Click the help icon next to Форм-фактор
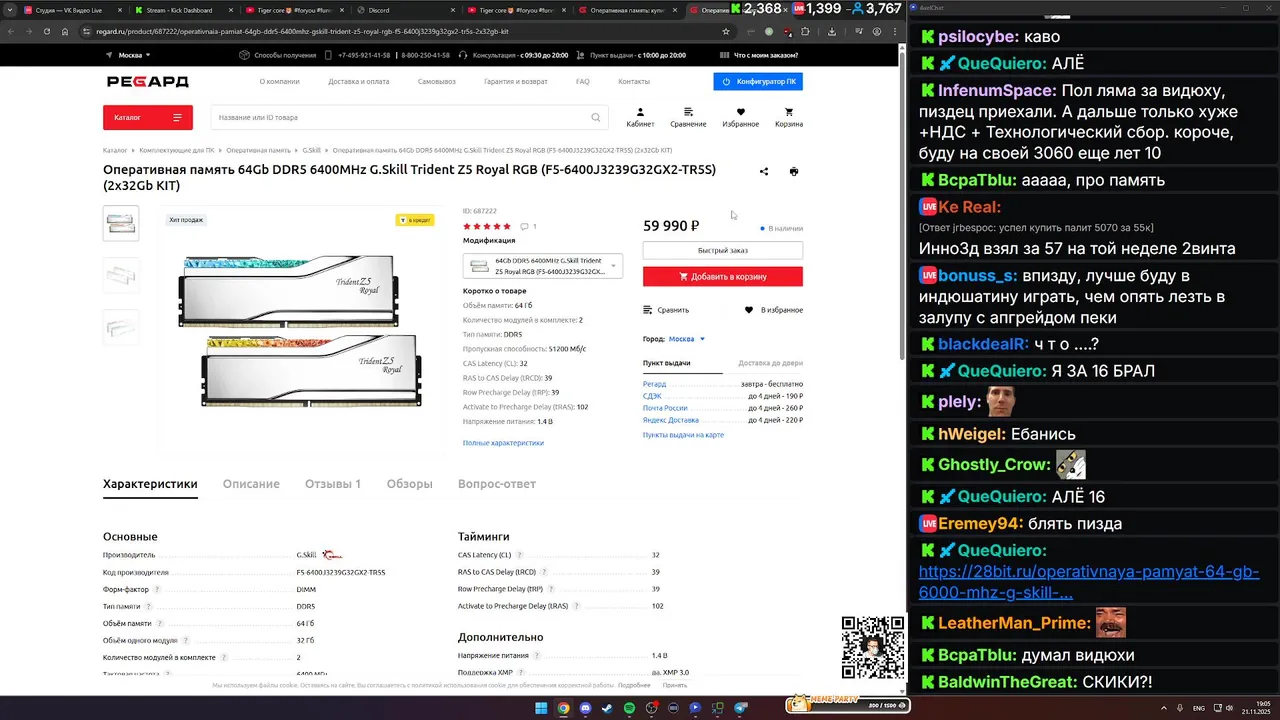The width and height of the screenshot is (1280, 720). click(156, 589)
